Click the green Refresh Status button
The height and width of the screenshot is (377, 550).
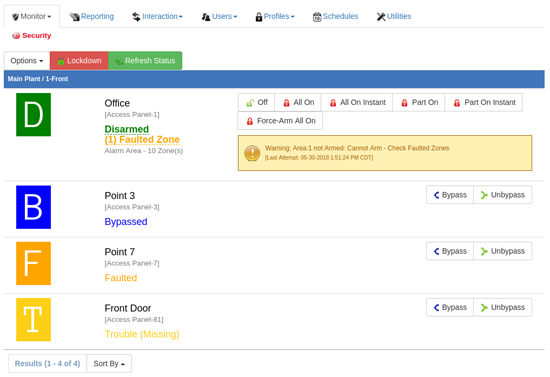tap(145, 61)
